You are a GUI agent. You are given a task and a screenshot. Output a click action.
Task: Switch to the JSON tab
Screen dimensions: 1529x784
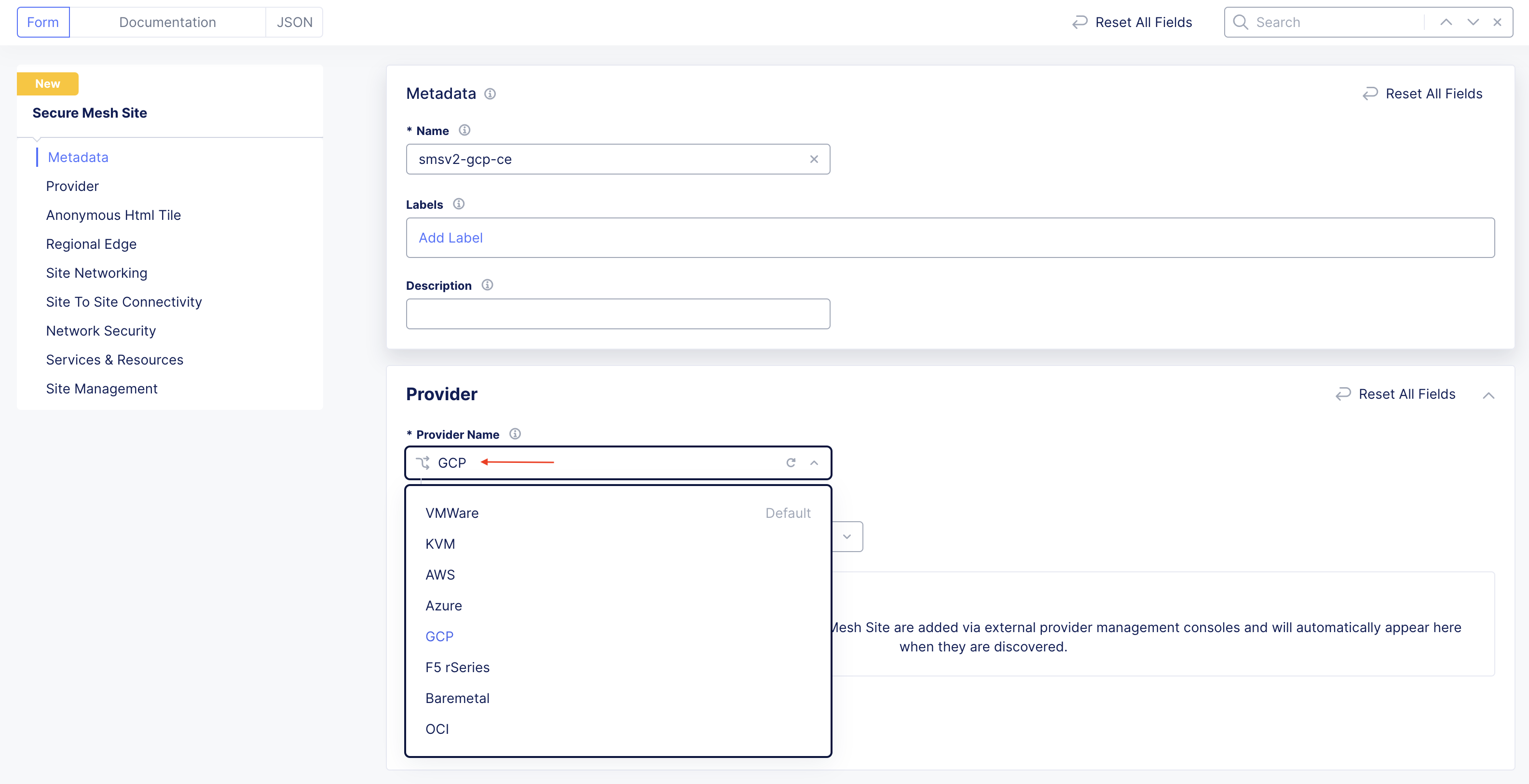(x=294, y=22)
